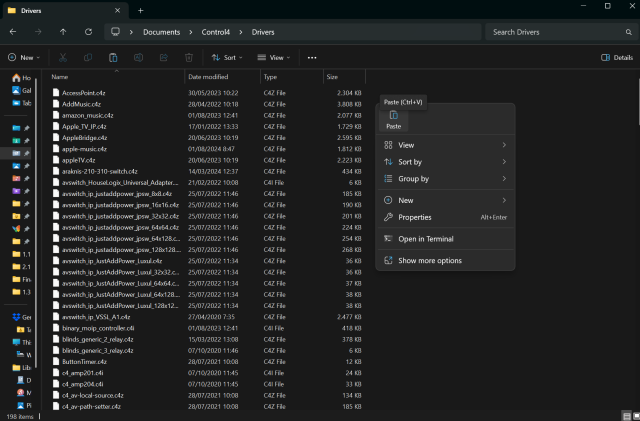The image size is (640, 421).
Task: Click Control4 in the address bar
Action: [x=216, y=32]
